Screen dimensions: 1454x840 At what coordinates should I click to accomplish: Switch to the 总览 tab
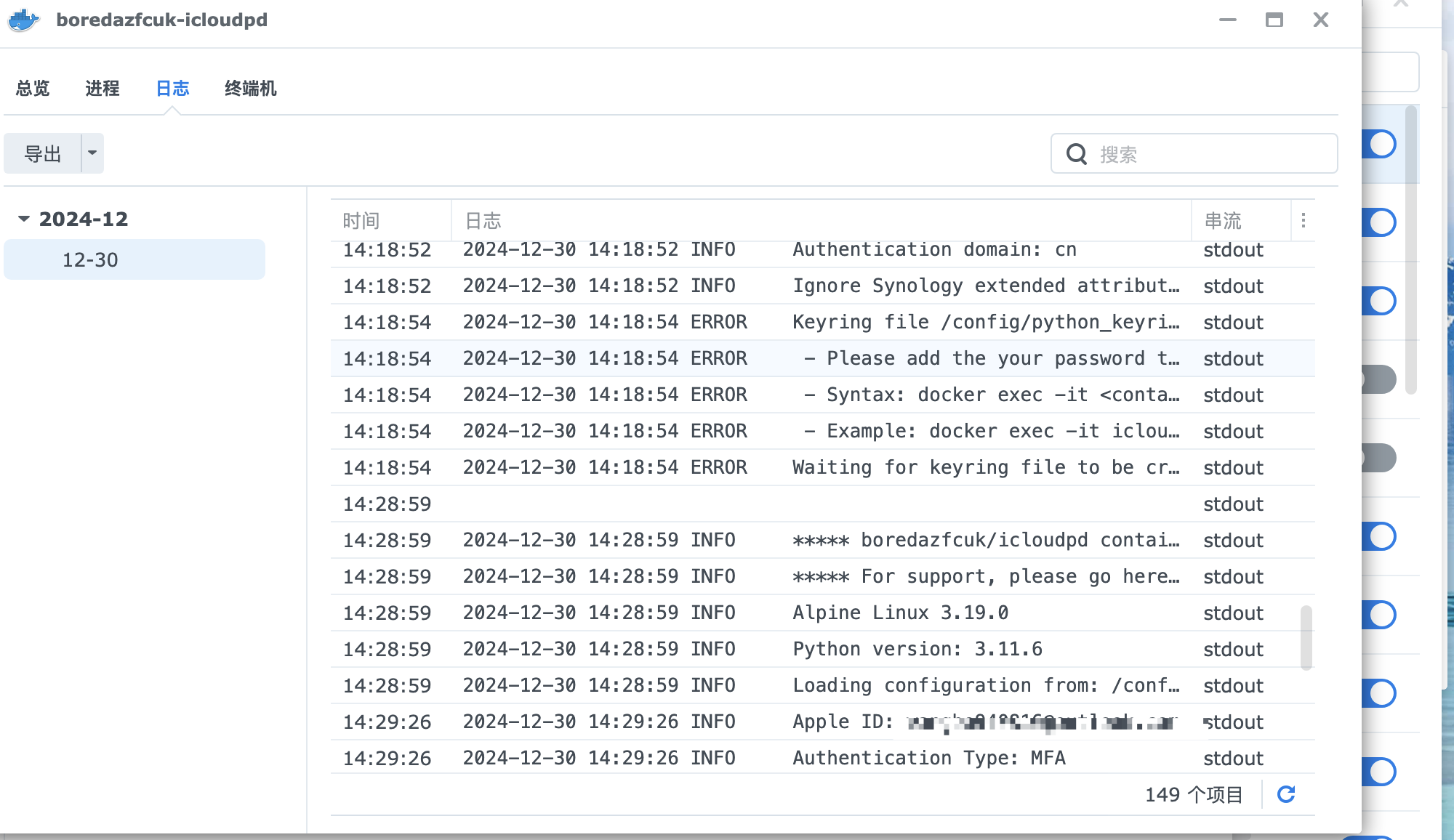pyautogui.click(x=33, y=89)
